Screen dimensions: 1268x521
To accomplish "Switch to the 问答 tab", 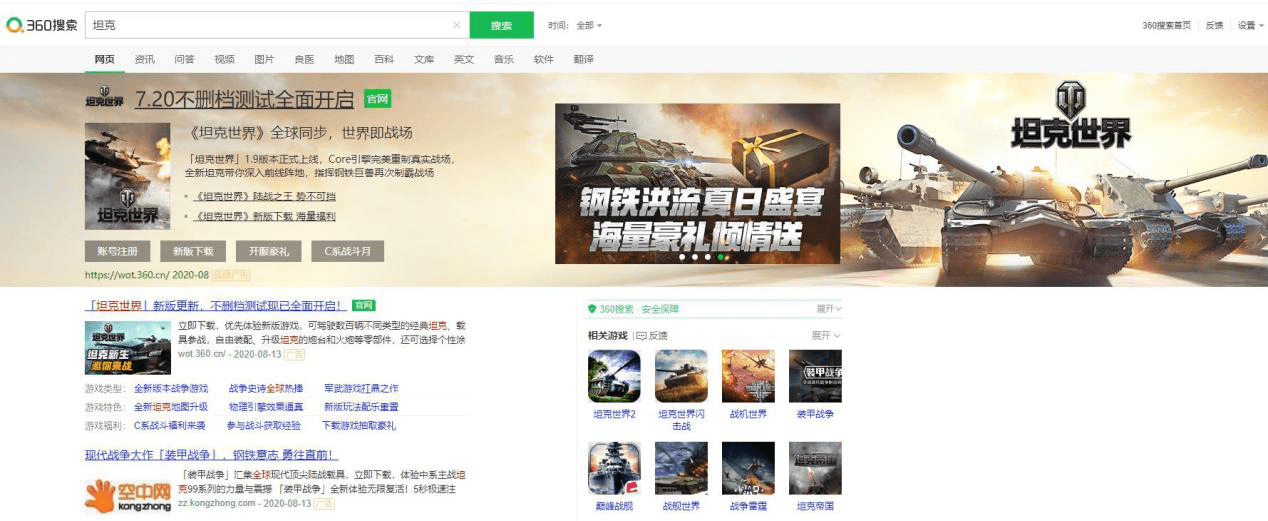I will tap(185, 59).
